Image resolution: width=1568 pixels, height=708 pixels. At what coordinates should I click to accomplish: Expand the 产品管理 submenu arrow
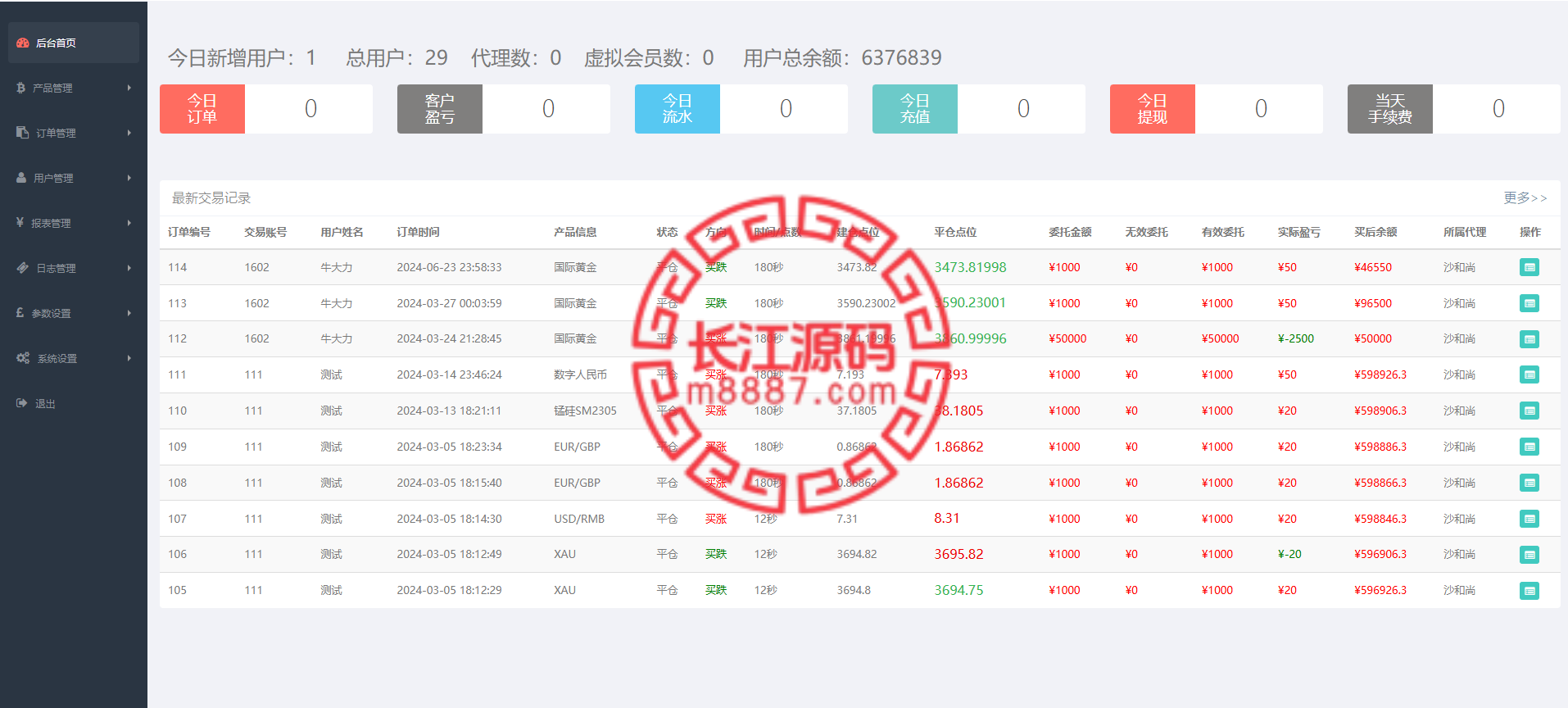(x=129, y=88)
